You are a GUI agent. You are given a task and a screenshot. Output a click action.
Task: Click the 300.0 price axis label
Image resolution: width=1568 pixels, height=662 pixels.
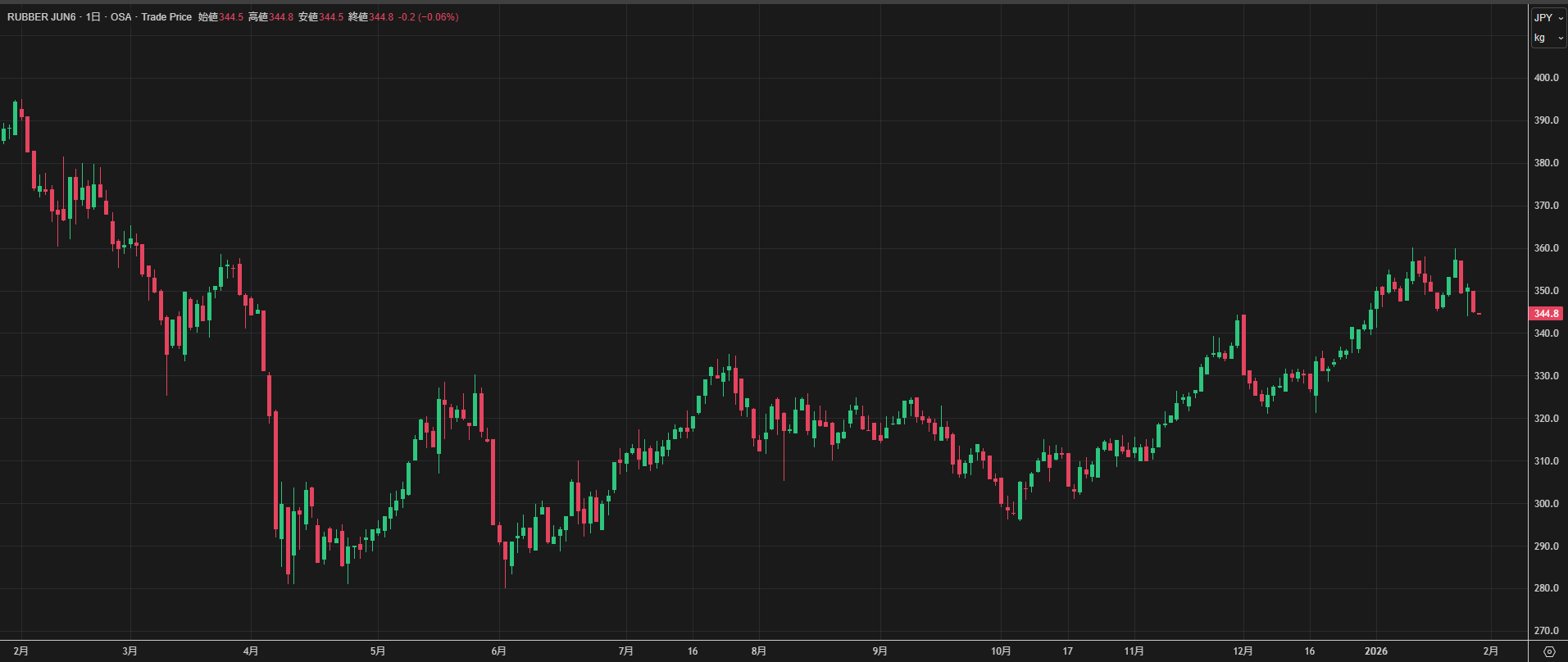[1546, 504]
